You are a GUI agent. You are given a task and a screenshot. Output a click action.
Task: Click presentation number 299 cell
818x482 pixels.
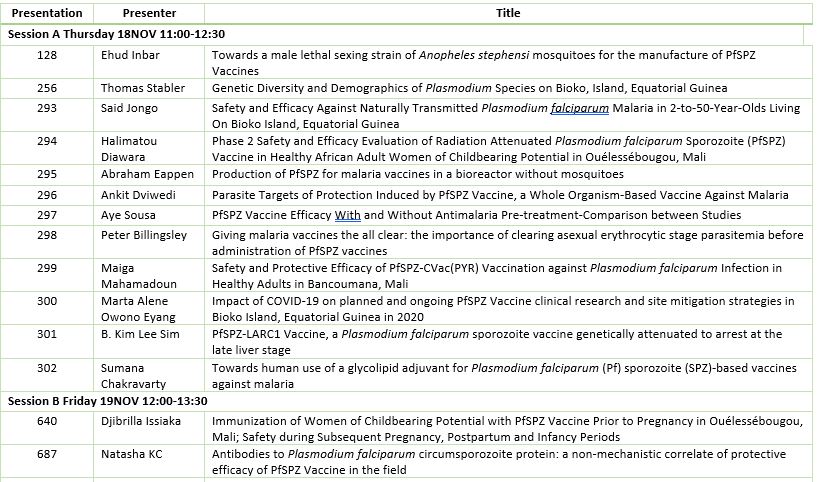tap(46, 268)
